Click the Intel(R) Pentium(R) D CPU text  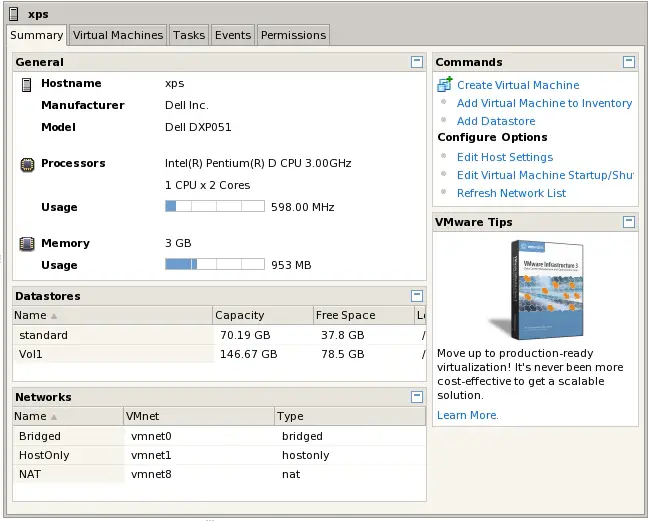pos(258,163)
